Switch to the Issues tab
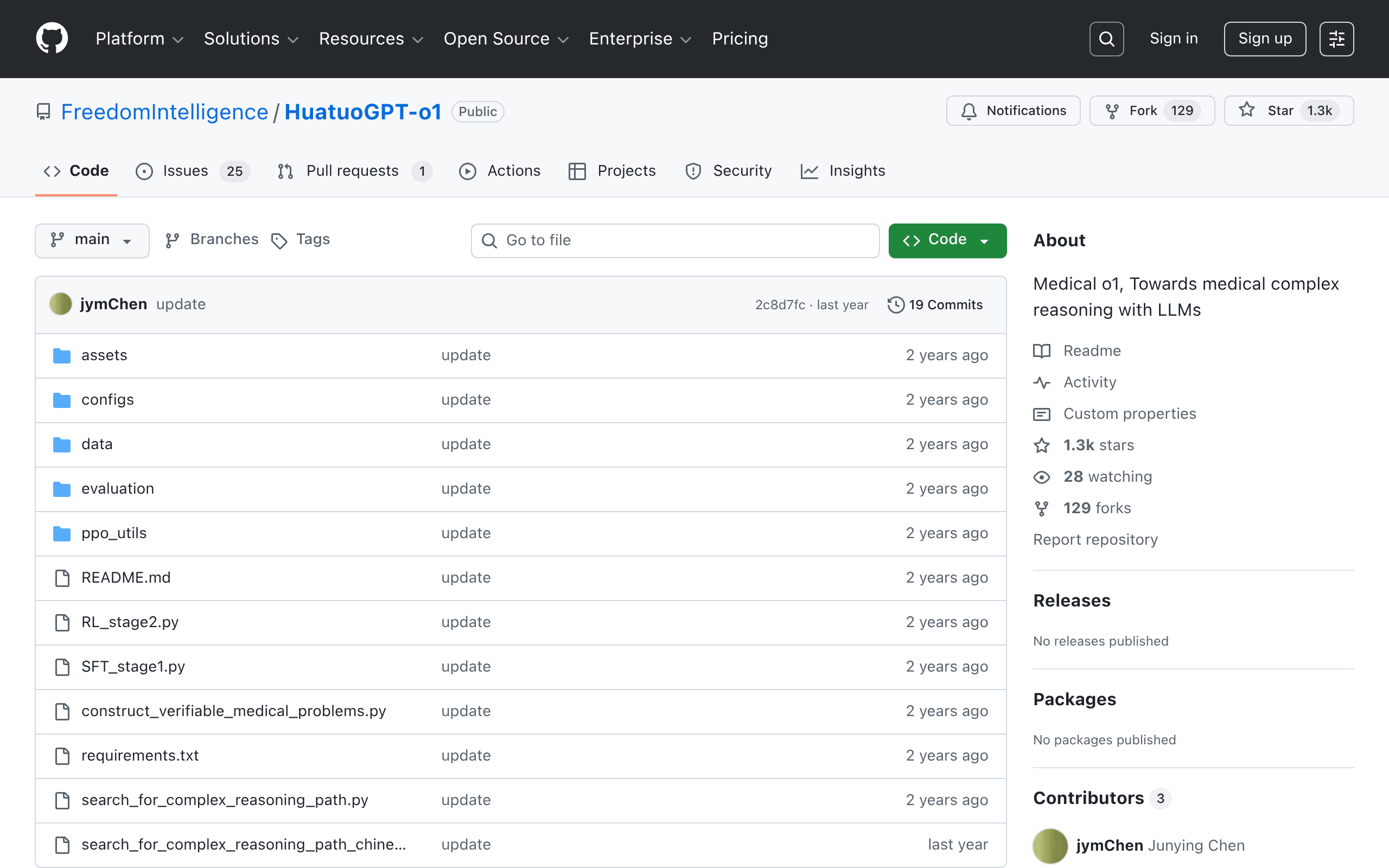The height and width of the screenshot is (868, 1389). pos(192,171)
